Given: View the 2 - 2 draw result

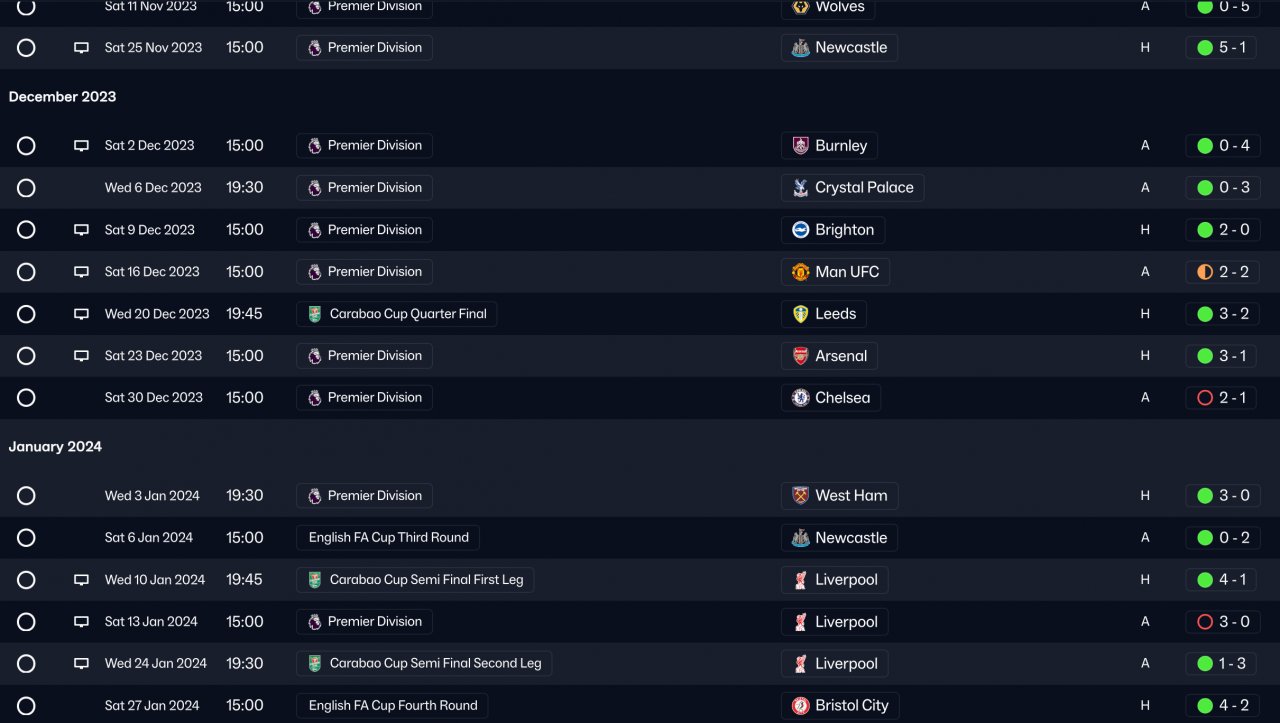Looking at the screenshot, I should click(1223, 272).
